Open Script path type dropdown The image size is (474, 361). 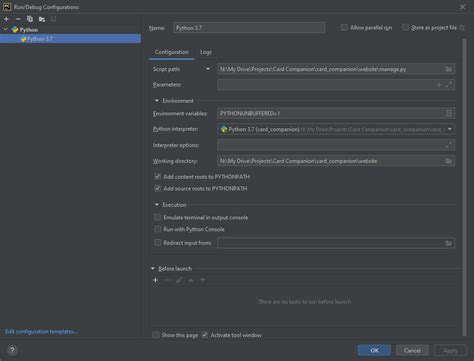tap(208, 69)
